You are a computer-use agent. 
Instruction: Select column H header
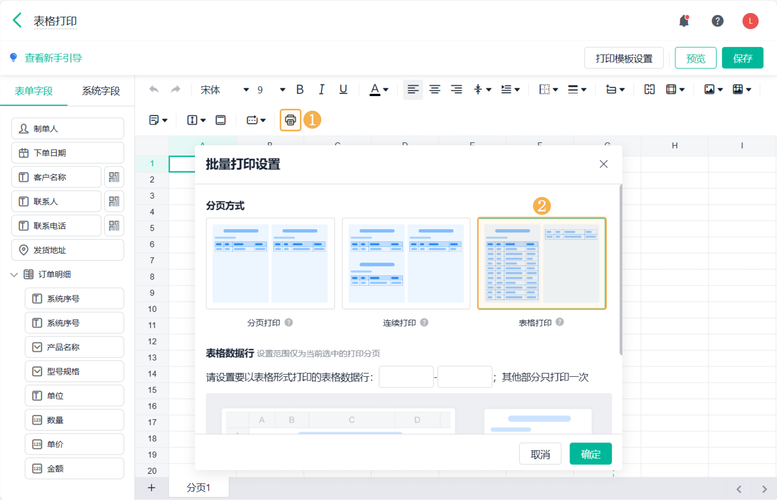point(674,145)
